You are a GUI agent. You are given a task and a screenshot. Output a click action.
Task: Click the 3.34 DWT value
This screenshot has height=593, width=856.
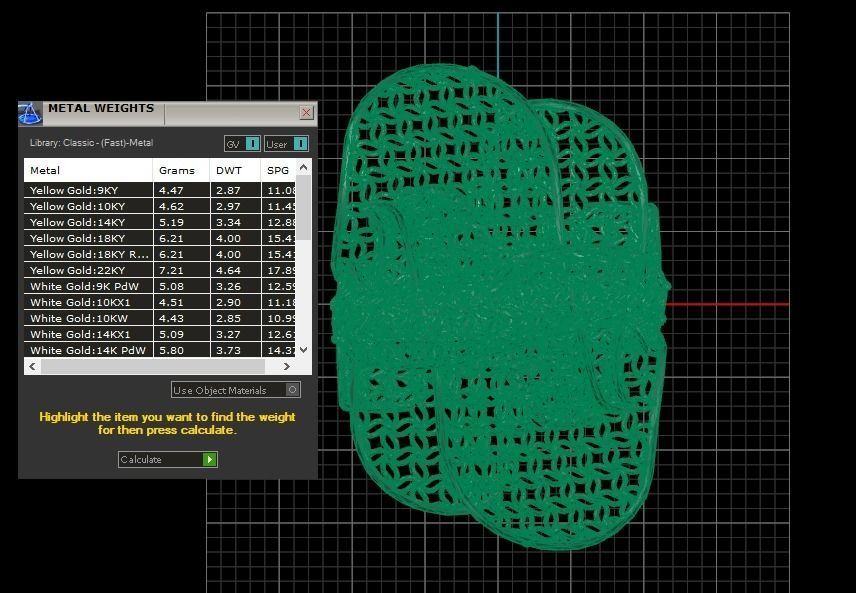click(x=228, y=222)
